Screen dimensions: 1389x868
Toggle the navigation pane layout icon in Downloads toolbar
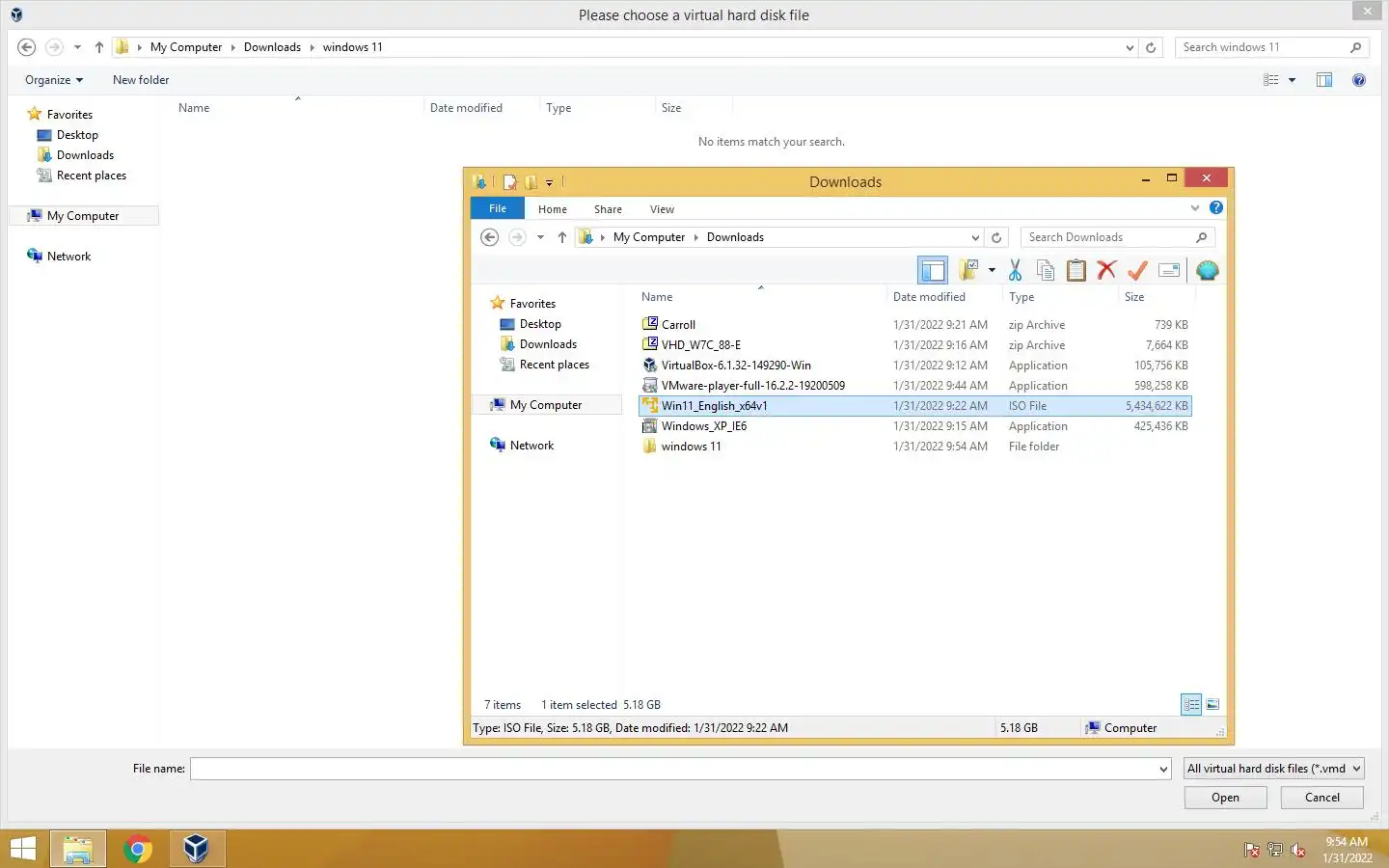[933, 271]
